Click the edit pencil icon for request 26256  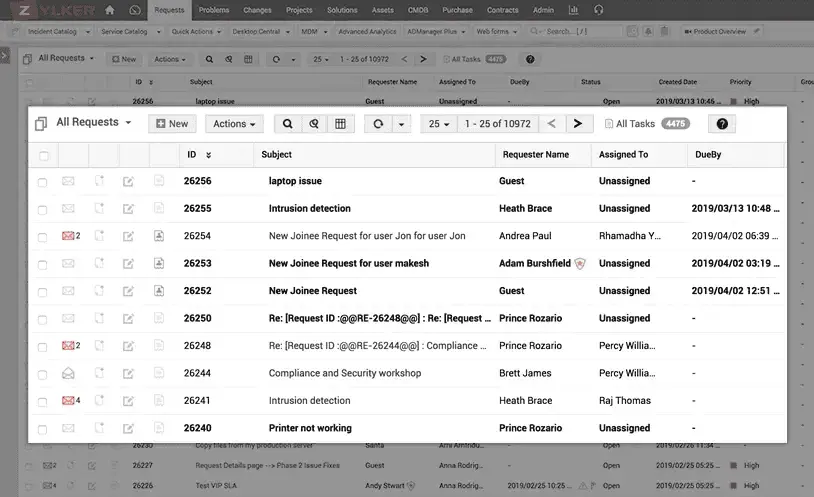(x=128, y=181)
